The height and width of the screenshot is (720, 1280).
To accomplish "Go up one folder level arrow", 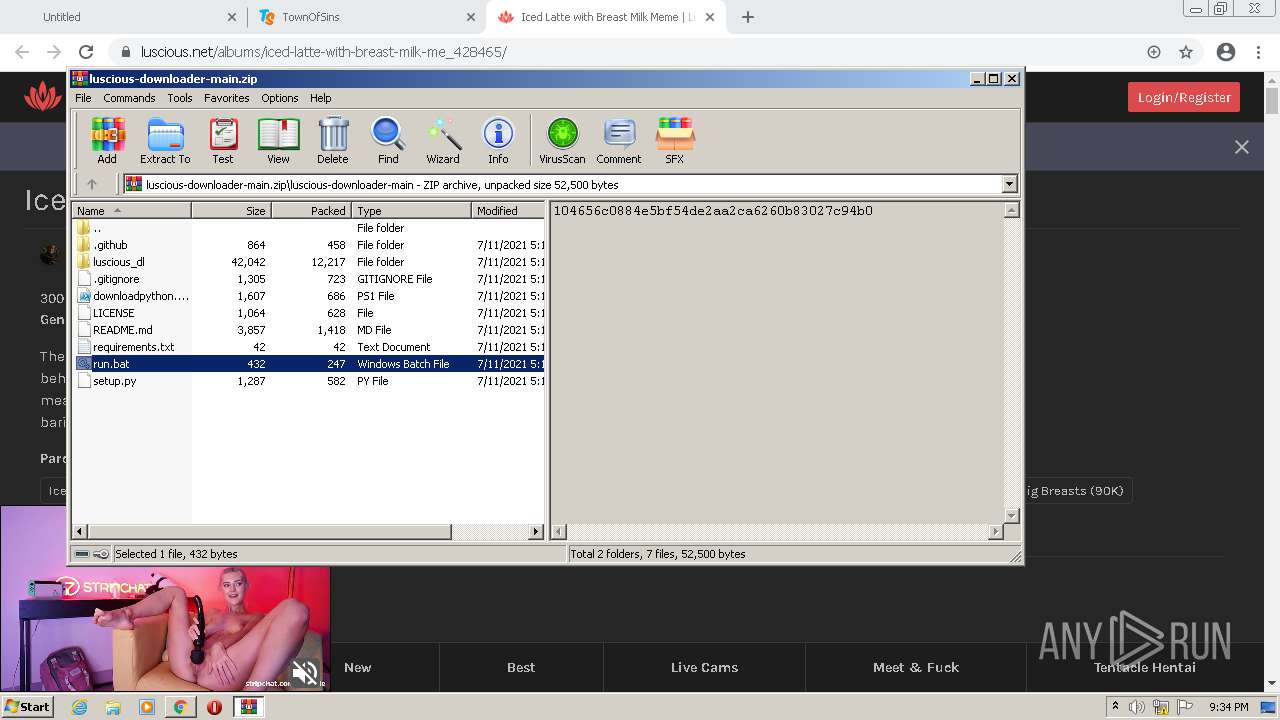I will (92, 184).
